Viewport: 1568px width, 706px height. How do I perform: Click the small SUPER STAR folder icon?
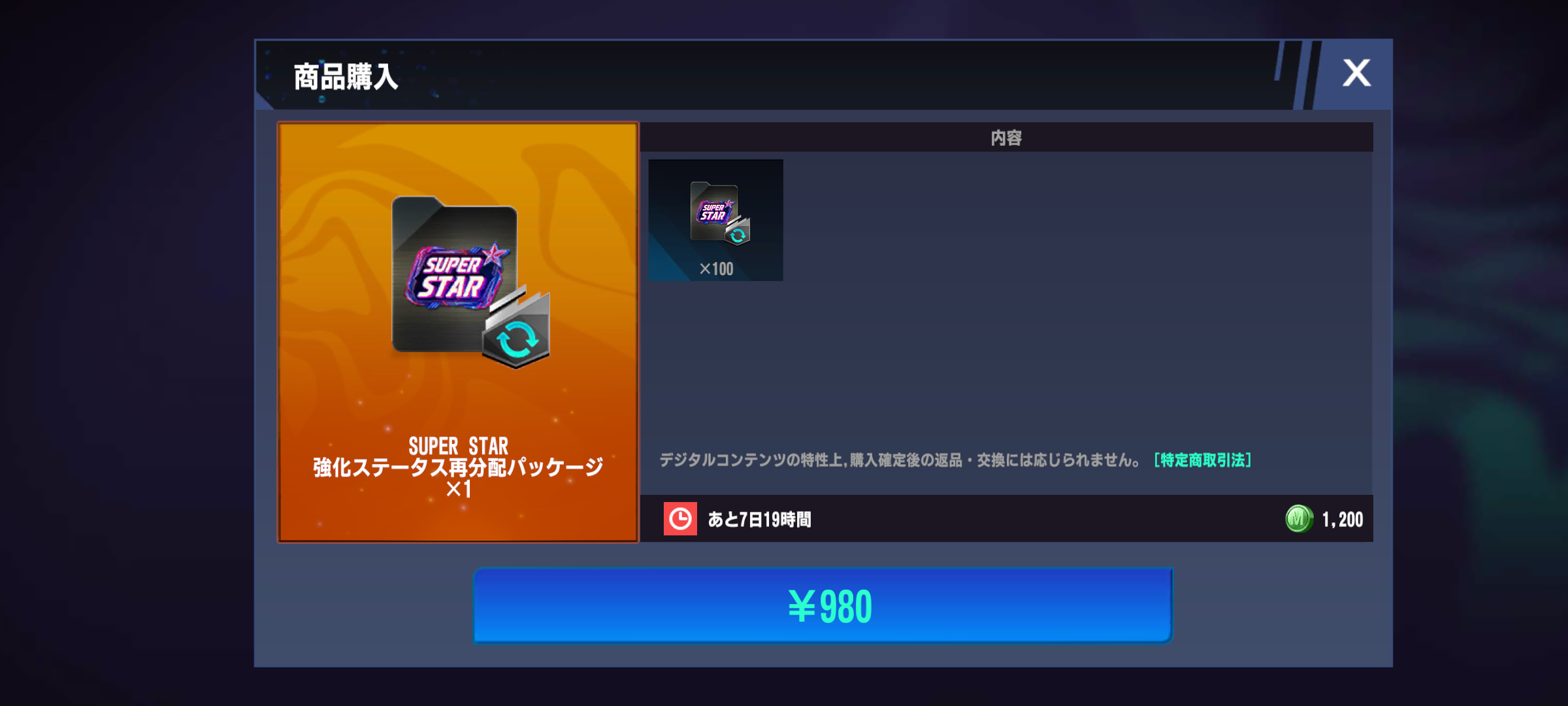714,210
